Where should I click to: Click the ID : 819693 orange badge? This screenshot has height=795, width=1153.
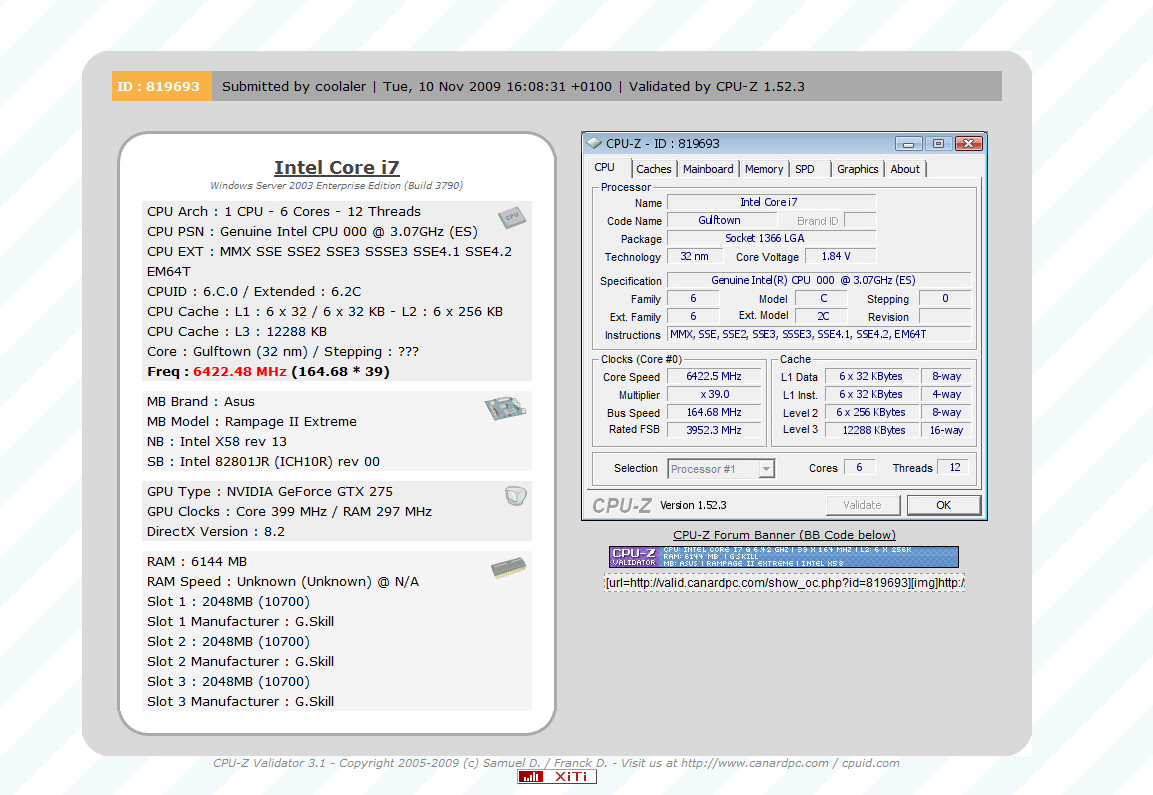tap(162, 86)
